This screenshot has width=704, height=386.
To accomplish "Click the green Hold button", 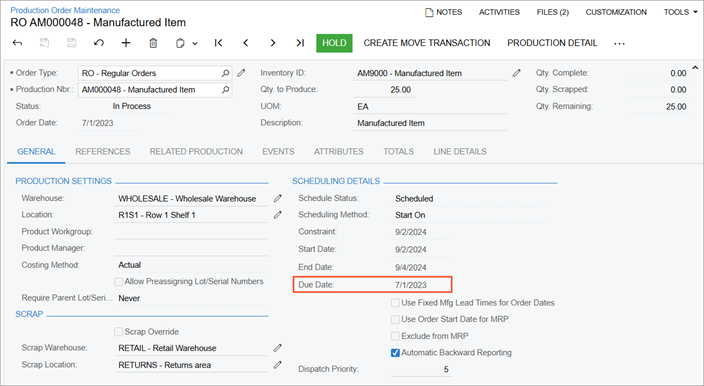I will [x=334, y=43].
